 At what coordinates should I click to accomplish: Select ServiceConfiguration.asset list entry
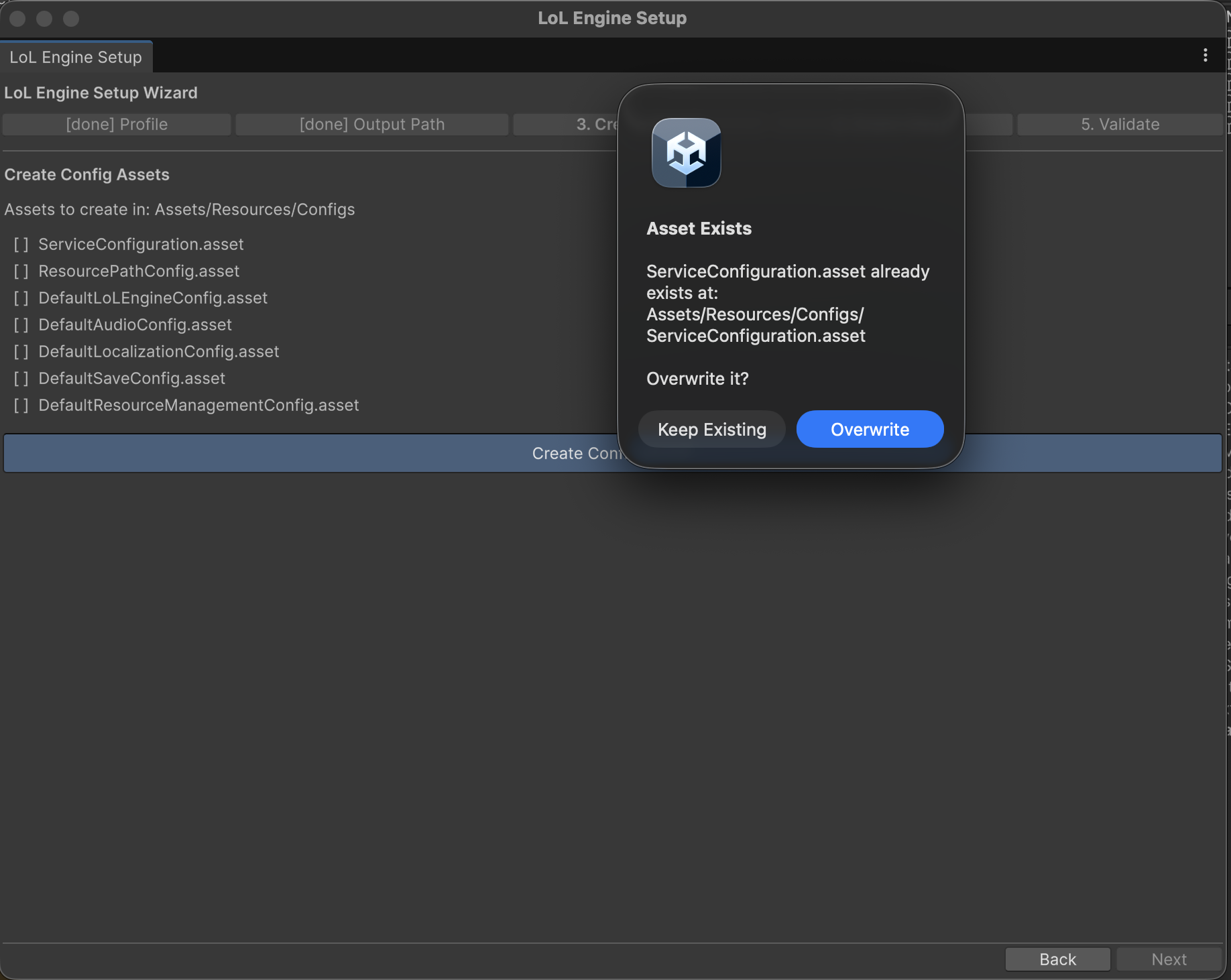click(x=129, y=244)
